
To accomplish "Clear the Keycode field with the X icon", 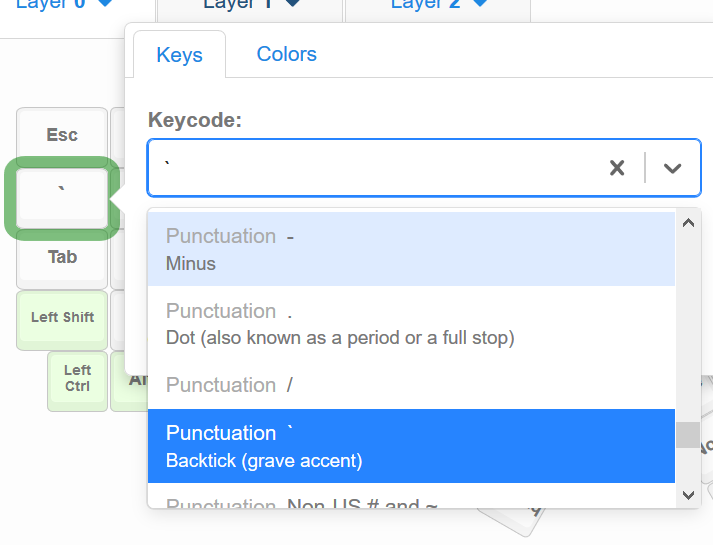I will click(x=617, y=168).
